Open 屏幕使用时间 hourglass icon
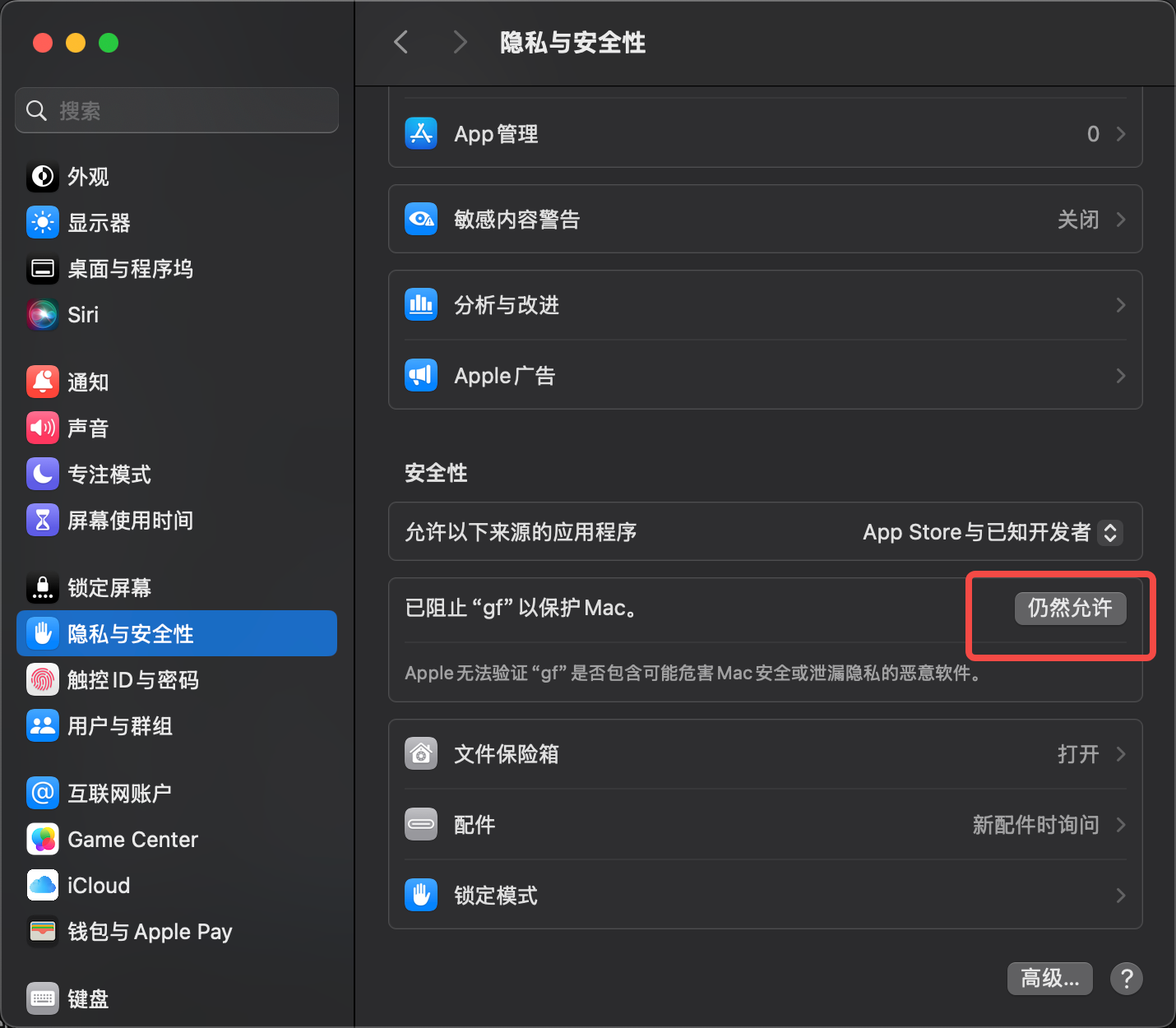This screenshot has height=1028, width=1176. point(43,521)
